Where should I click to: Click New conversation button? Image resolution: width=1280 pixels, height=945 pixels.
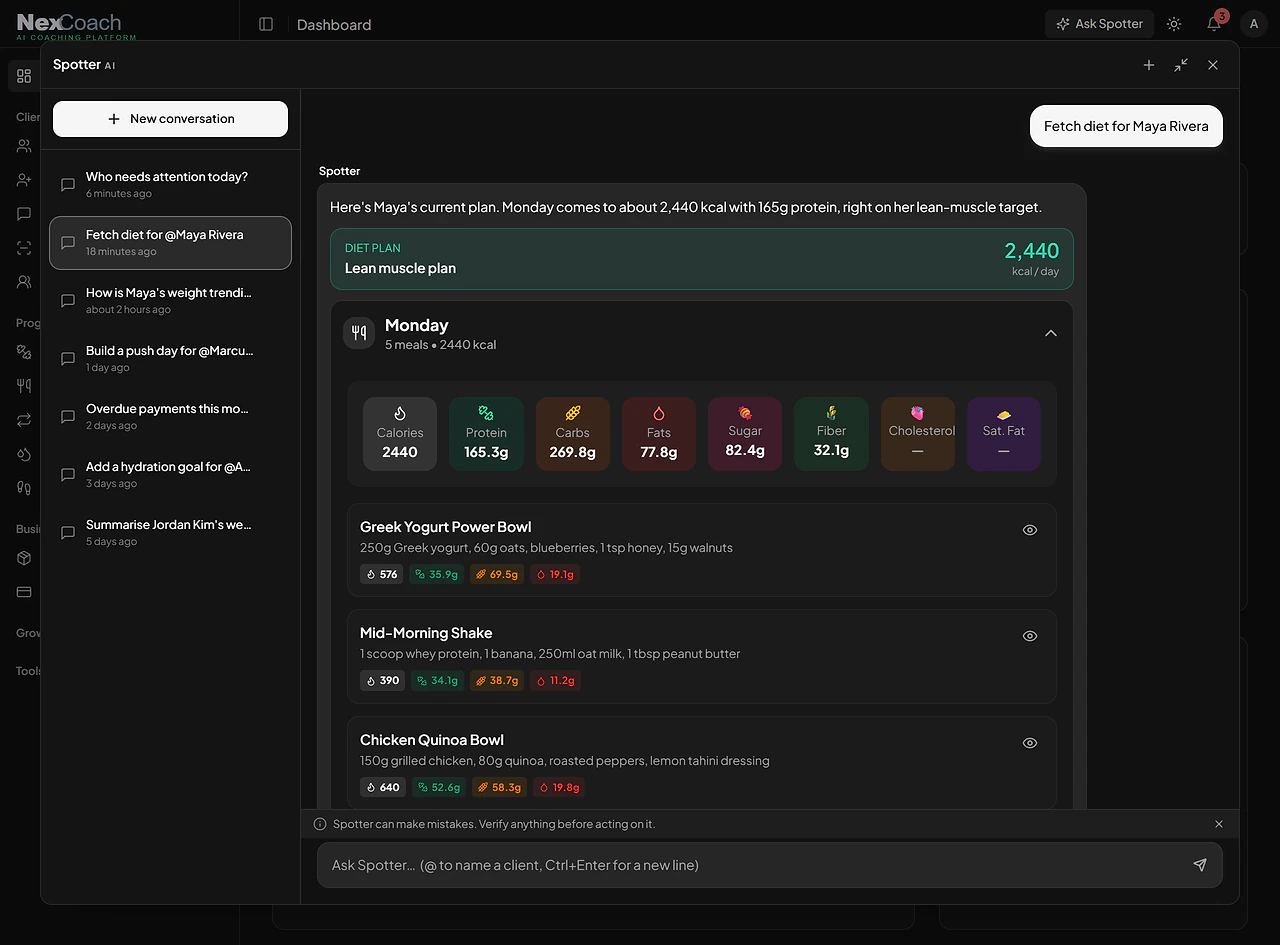pos(170,118)
